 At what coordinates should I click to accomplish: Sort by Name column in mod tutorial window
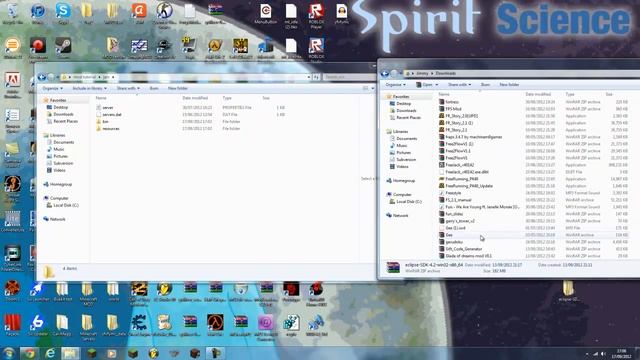pyautogui.click(x=101, y=98)
